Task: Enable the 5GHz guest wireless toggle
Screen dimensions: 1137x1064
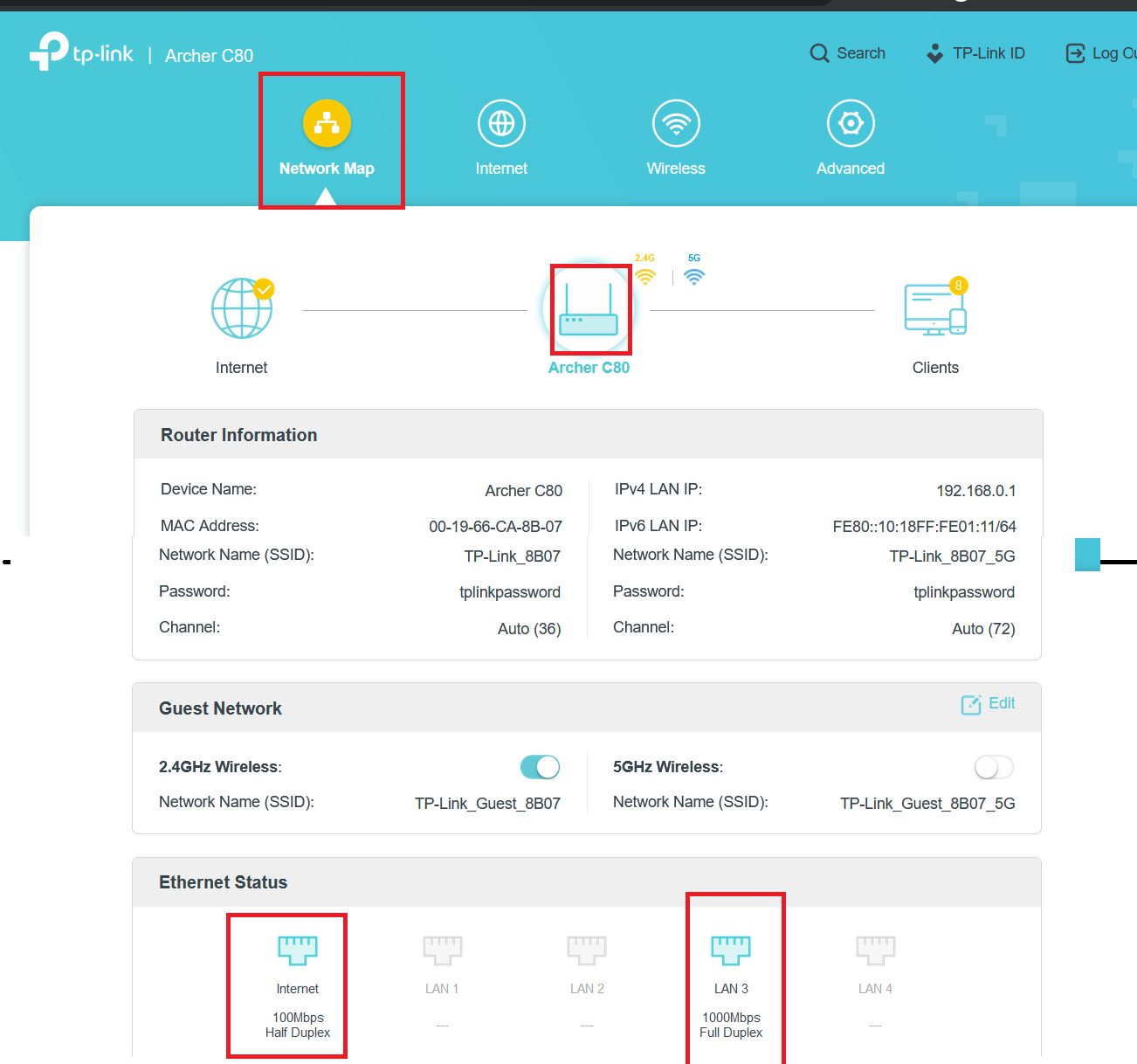Action: (x=994, y=767)
